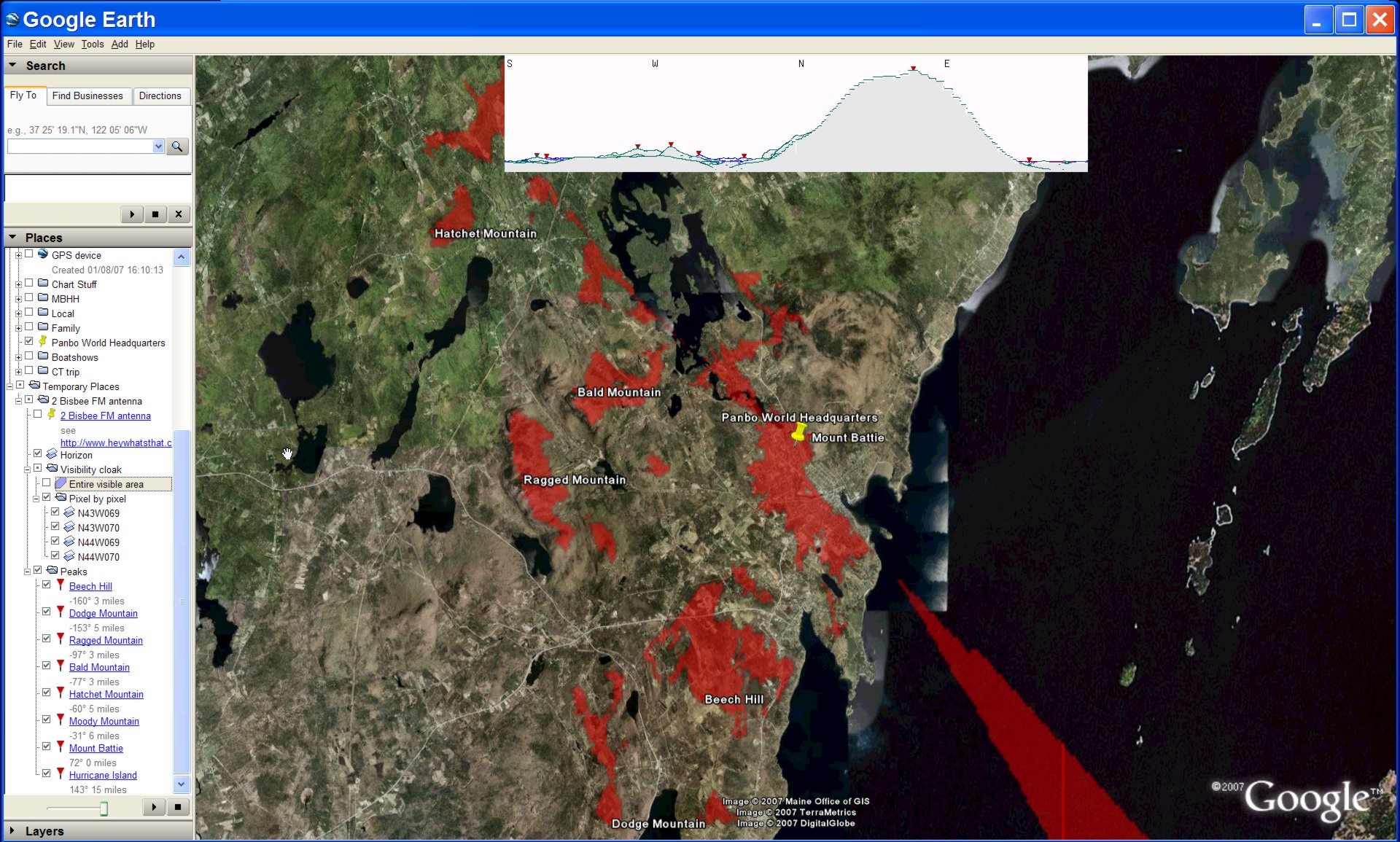Click the Mount Battie peak link
This screenshot has width=1400, height=842.
(x=96, y=748)
